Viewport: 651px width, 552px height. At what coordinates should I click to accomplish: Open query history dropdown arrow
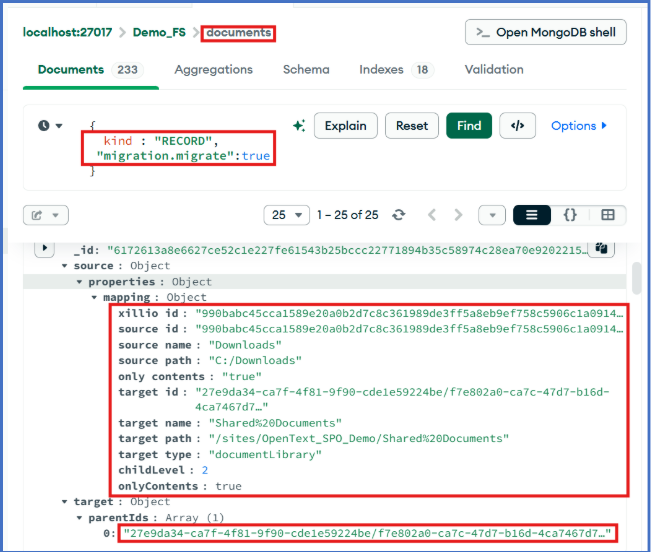59,125
